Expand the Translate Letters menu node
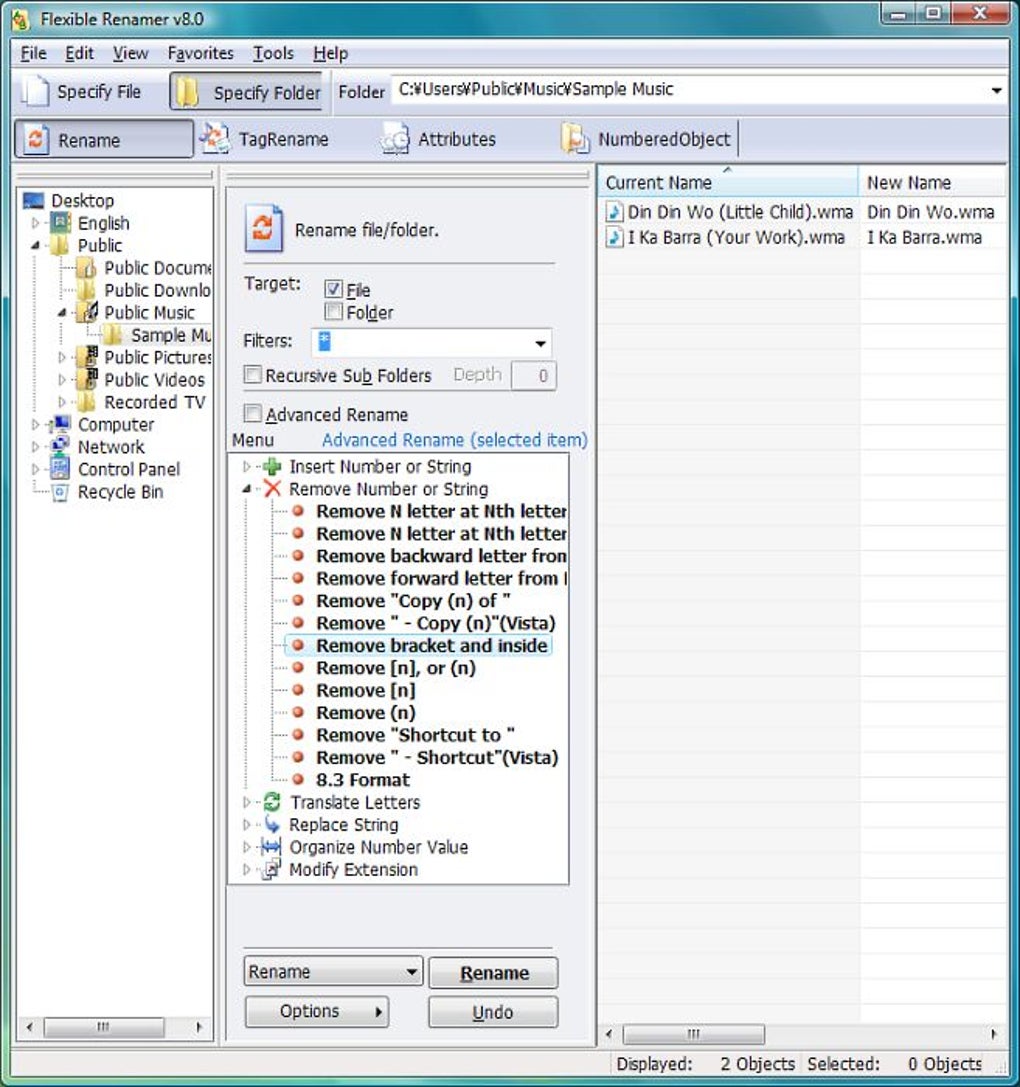The width and height of the screenshot is (1020, 1087). click(x=246, y=802)
